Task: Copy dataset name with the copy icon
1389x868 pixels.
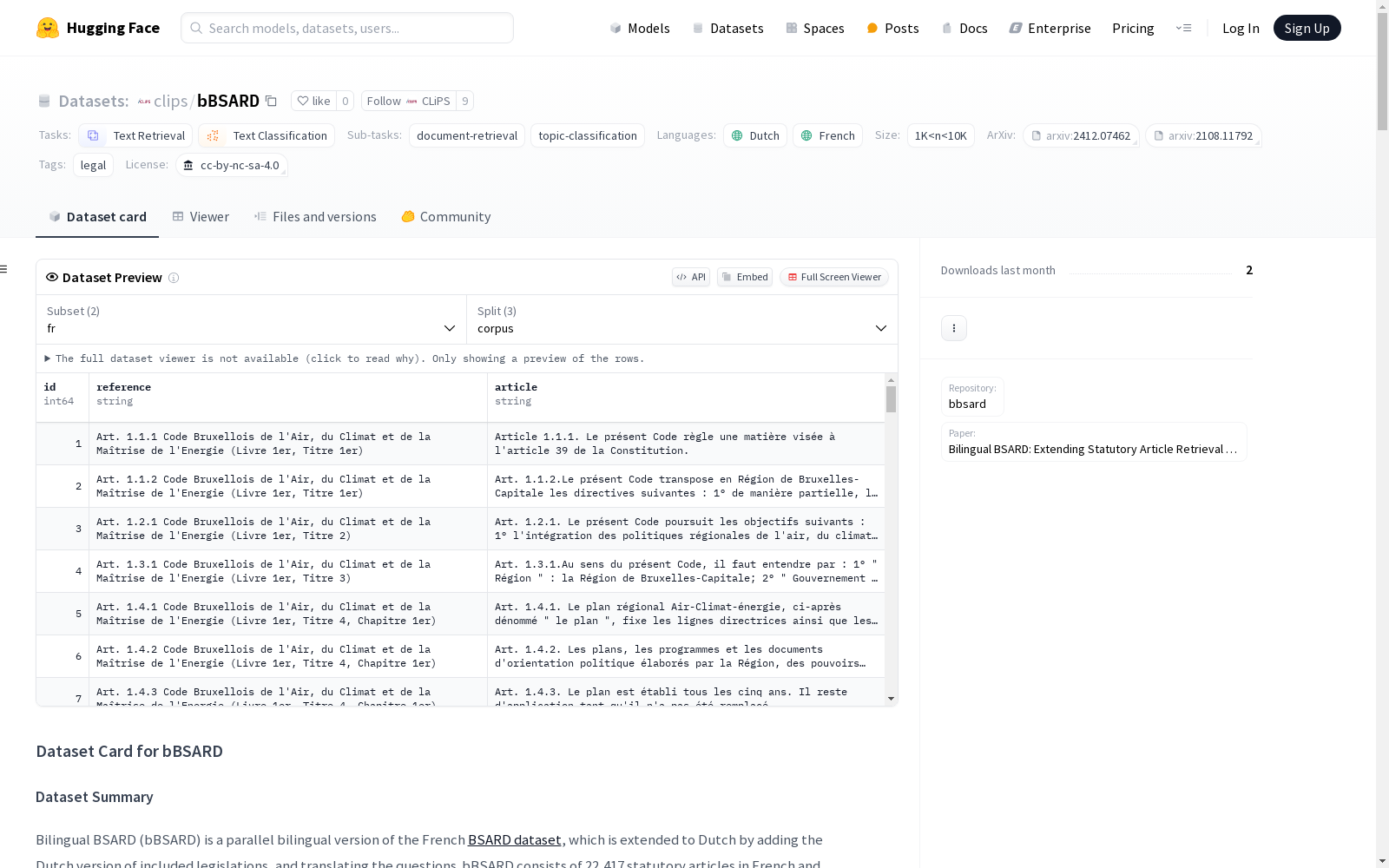Action: point(271,101)
